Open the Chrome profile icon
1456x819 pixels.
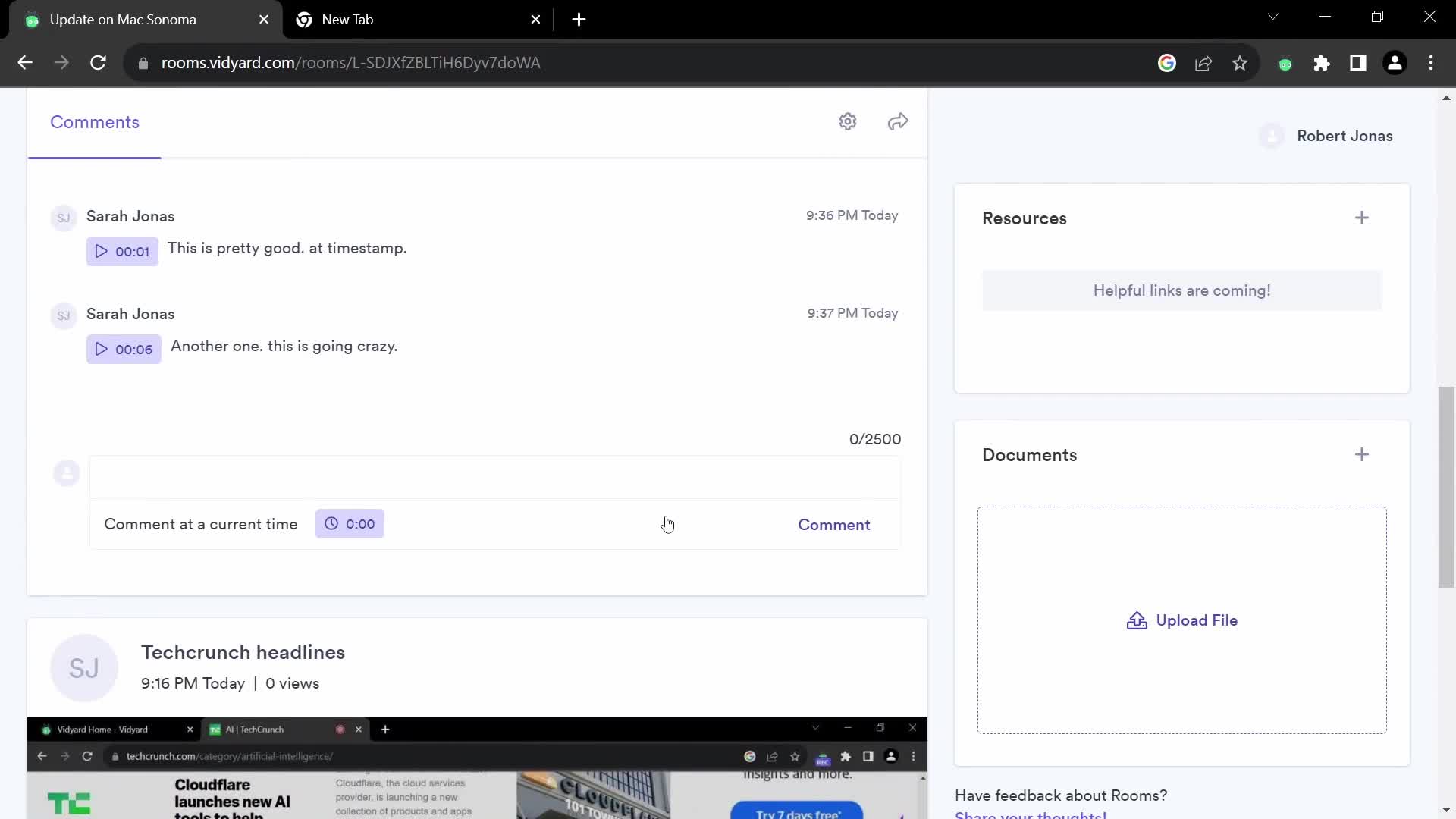(x=1395, y=63)
